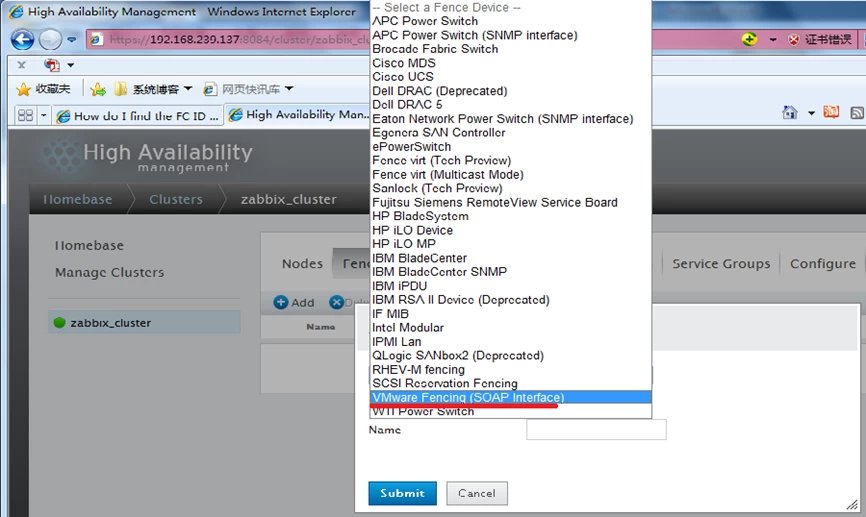This screenshot has width=866, height=517.
Task: Click the fence device Name input field
Action: (596, 430)
